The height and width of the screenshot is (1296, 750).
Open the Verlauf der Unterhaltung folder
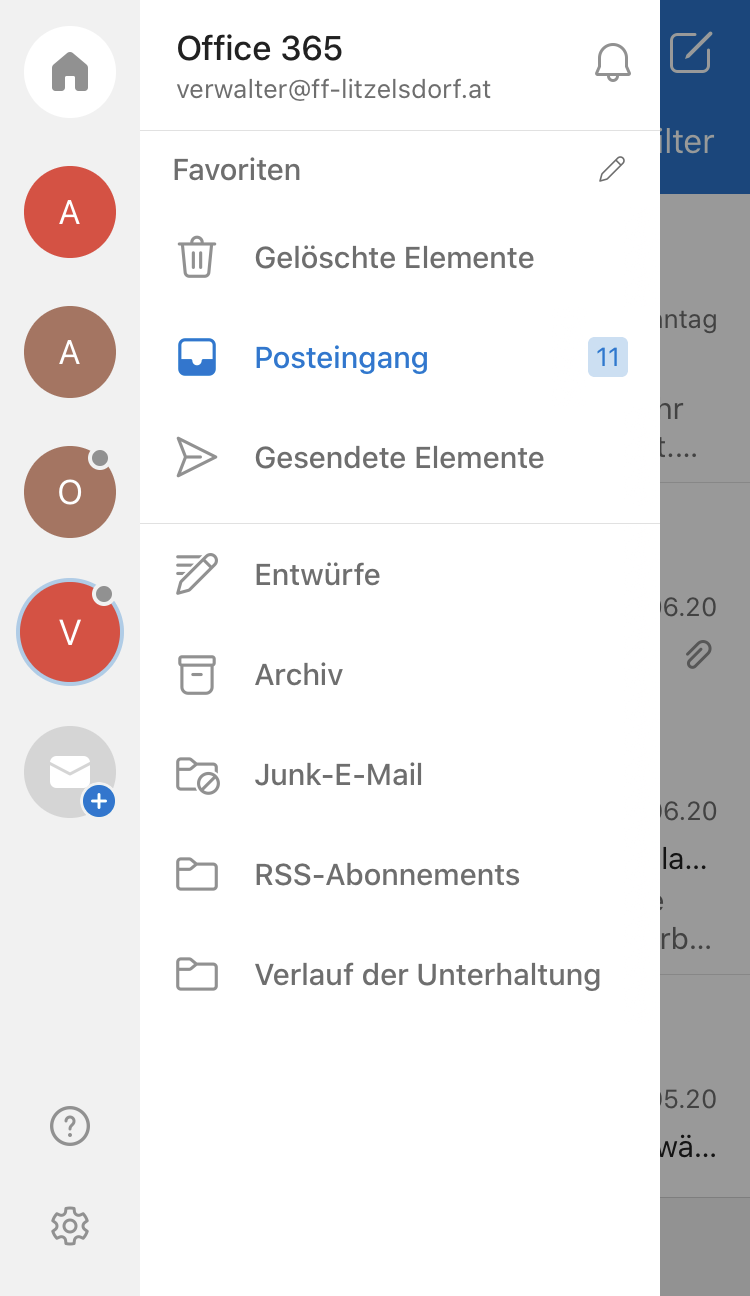(x=400, y=974)
